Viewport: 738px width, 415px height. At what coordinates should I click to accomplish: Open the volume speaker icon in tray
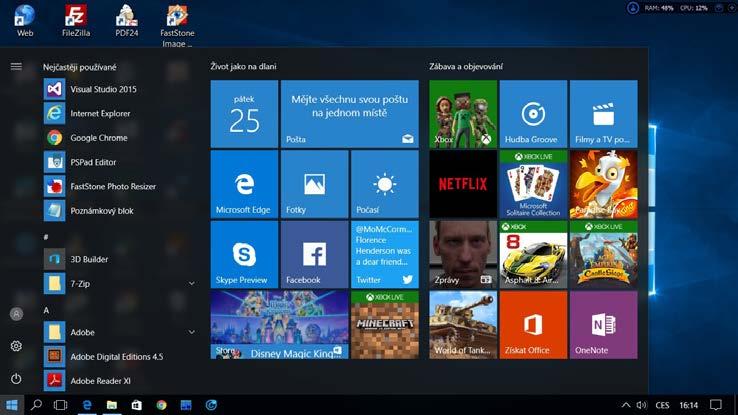(x=642, y=405)
